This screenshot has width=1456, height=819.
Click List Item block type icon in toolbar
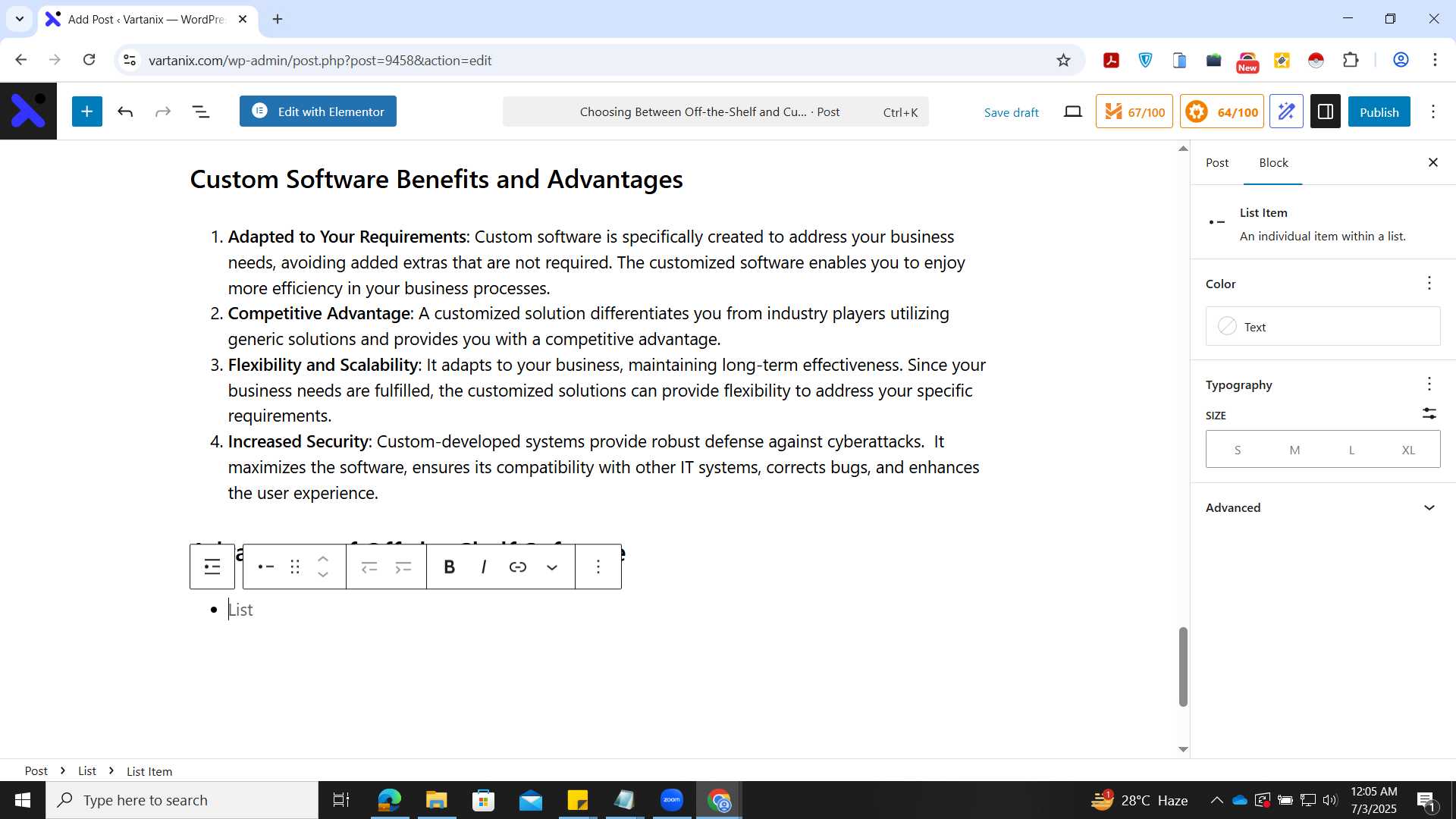[x=265, y=566]
